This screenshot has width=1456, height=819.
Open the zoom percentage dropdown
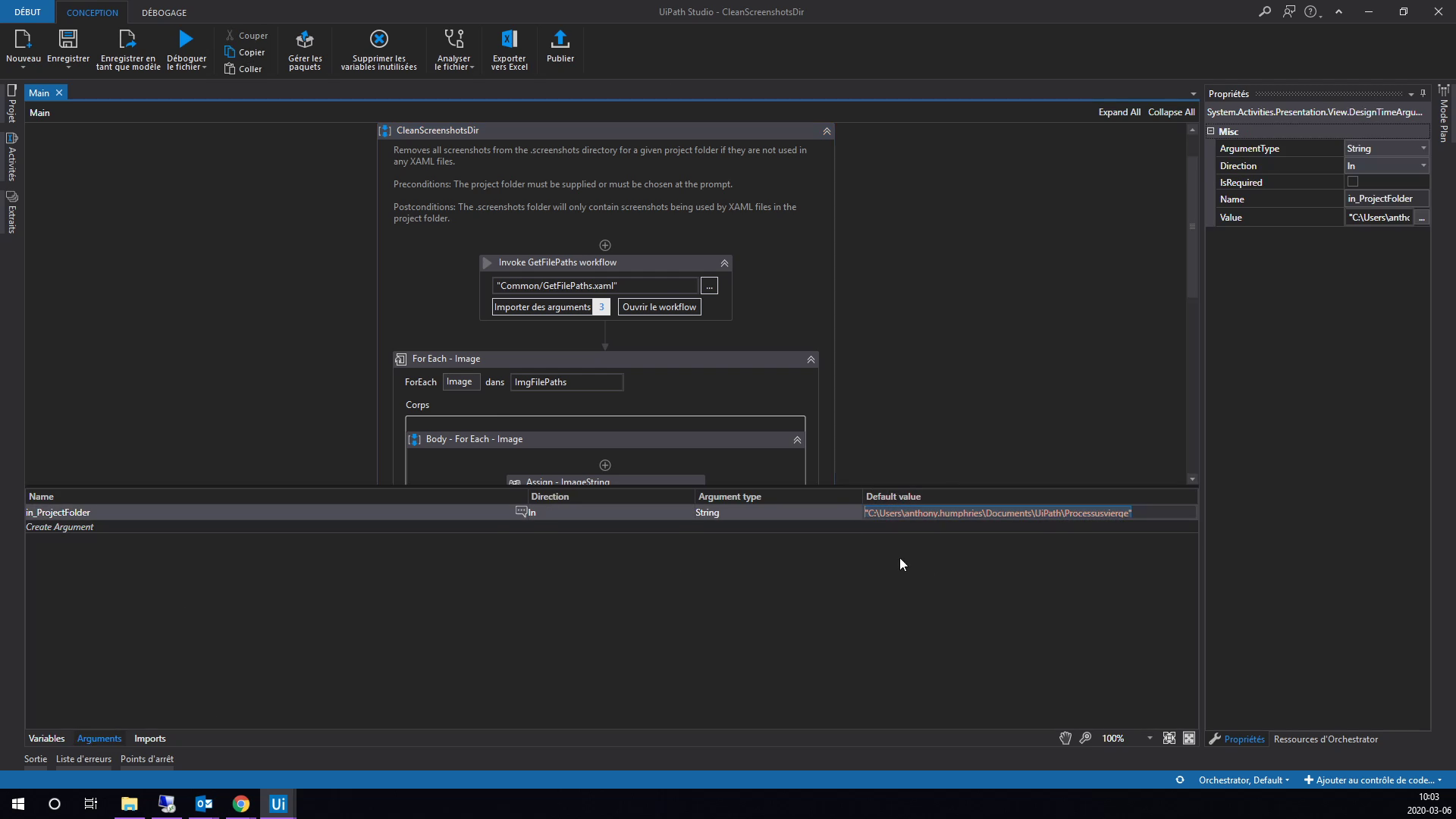(1150, 738)
